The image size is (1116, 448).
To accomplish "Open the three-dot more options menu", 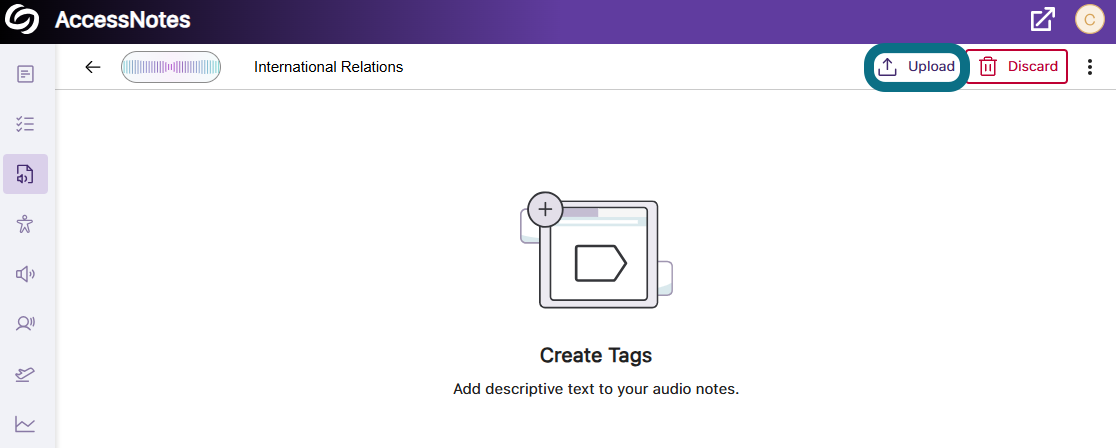I will tap(1090, 67).
